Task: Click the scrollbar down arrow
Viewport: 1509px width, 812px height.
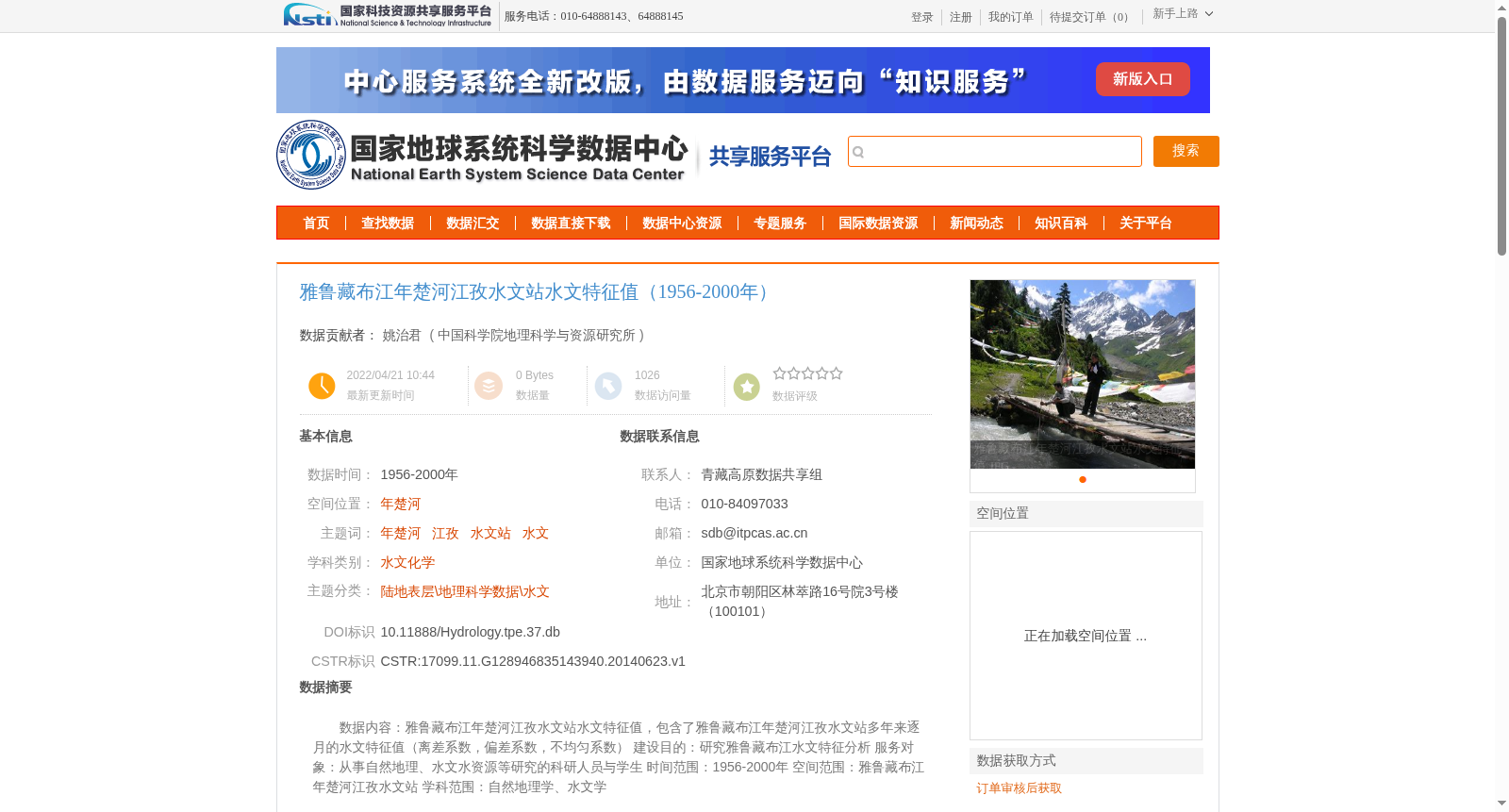Action: coord(1501,804)
